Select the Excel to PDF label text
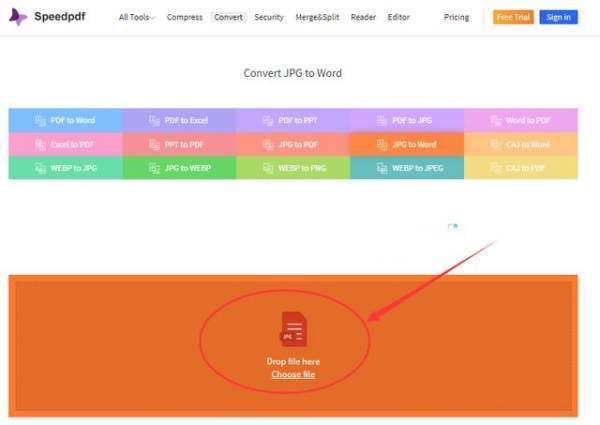 pyautogui.click(x=72, y=145)
